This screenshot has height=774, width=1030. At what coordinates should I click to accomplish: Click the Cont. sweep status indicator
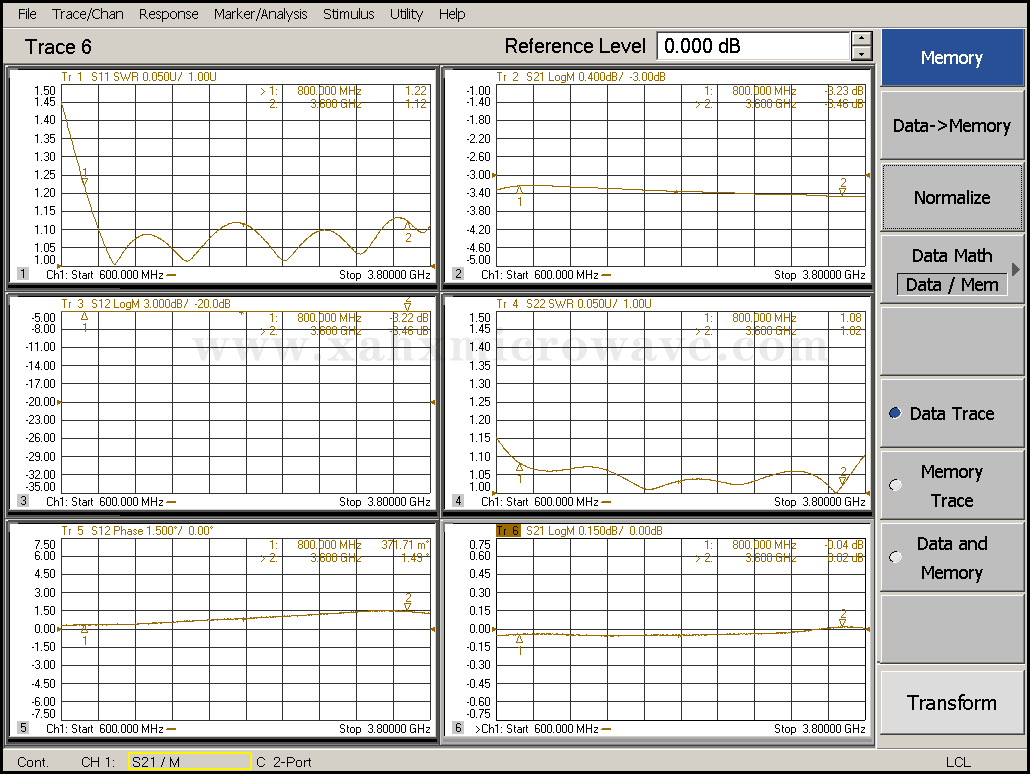(33, 762)
